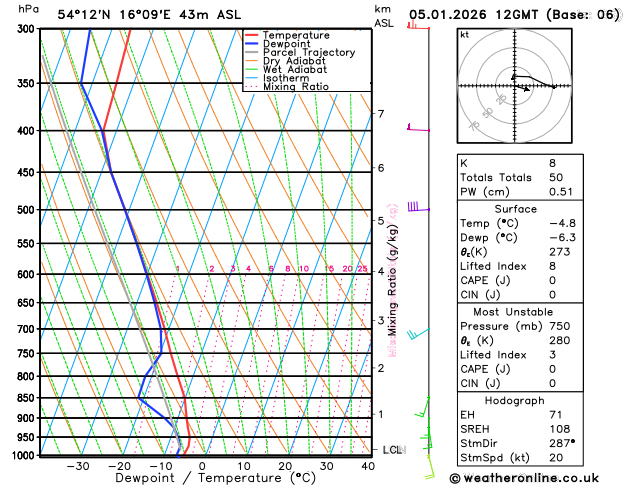Viewport: 629px width, 486px height.
Task: Click the hodograph storm motion arrowhead
Action: pyautogui.click(x=527, y=89)
